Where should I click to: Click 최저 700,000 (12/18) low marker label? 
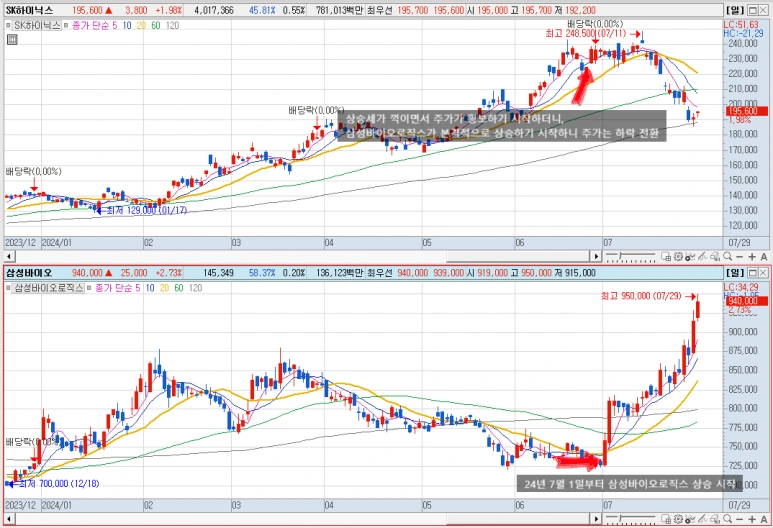[x=59, y=484]
